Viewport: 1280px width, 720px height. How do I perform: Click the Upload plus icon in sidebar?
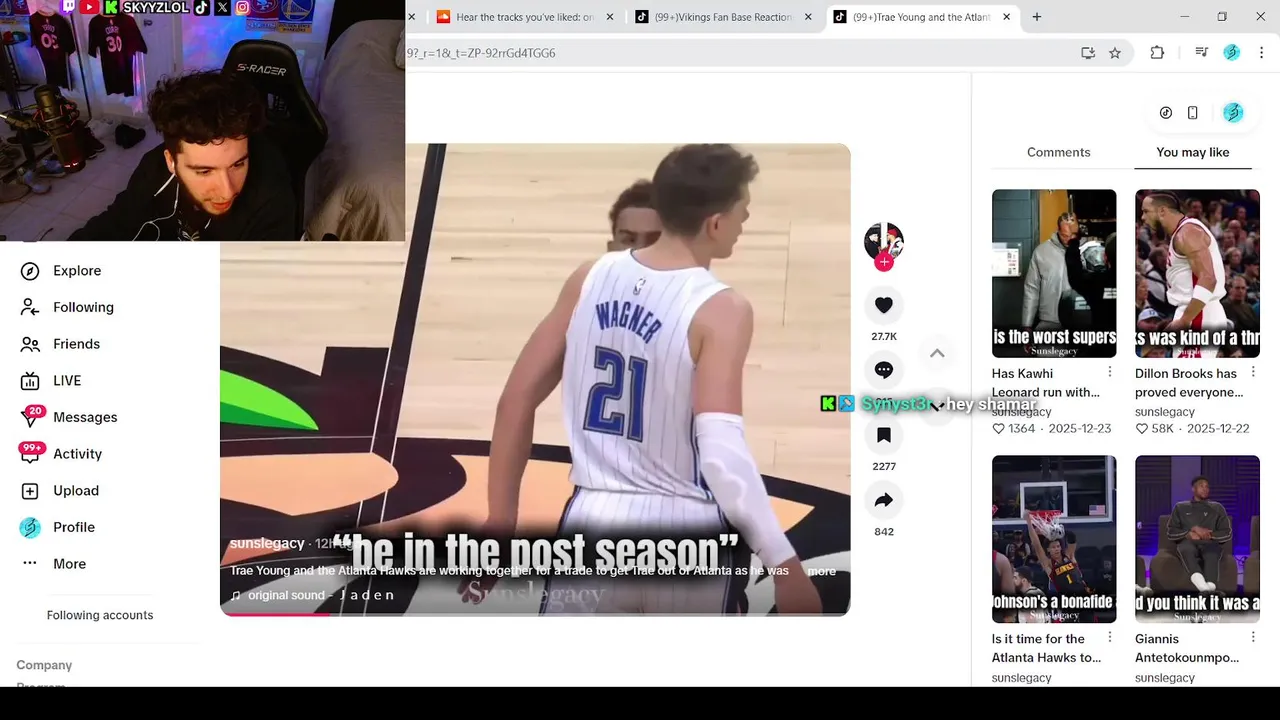pyautogui.click(x=30, y=491)
